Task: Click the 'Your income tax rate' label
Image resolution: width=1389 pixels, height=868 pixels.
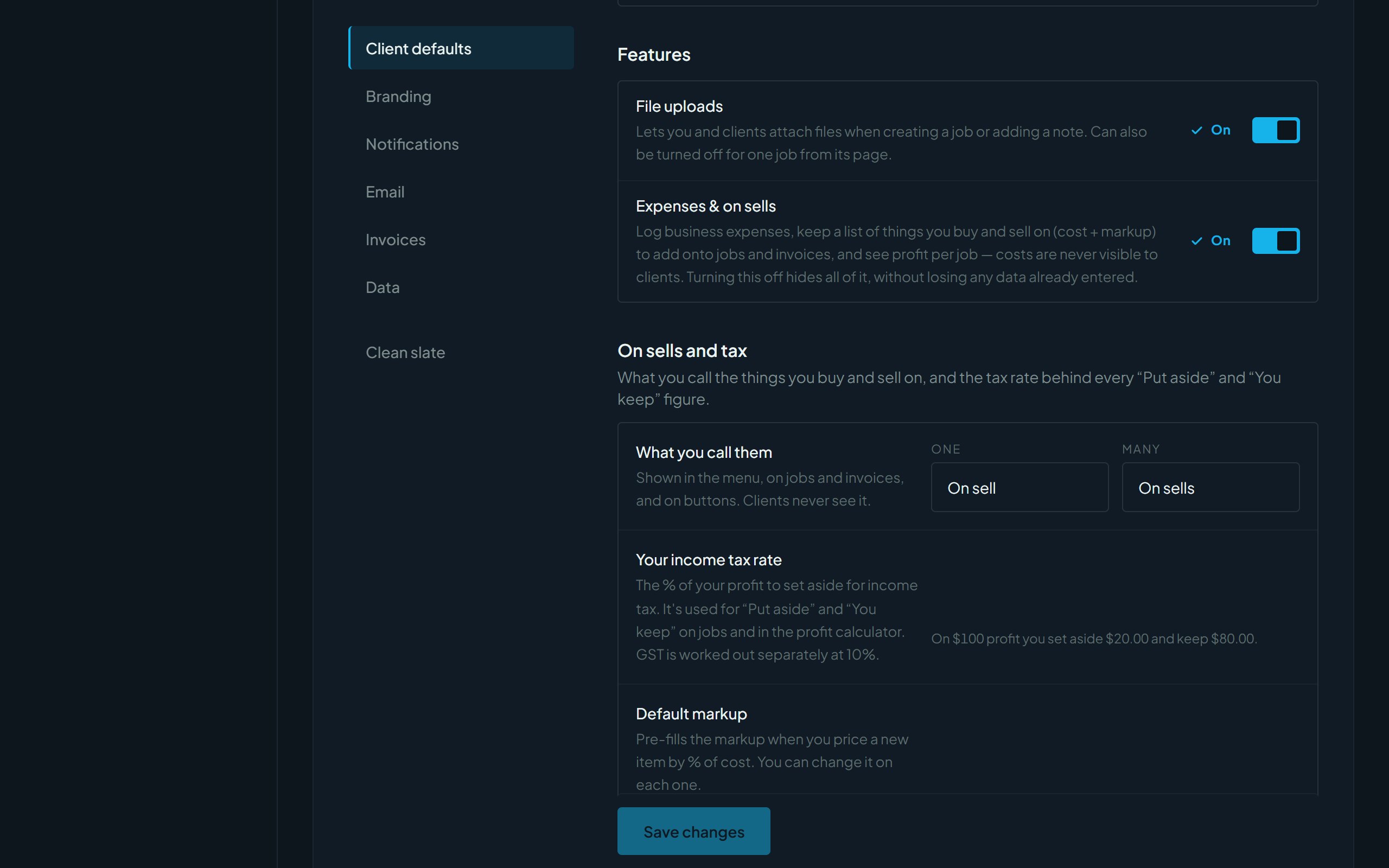Action: coord(708,560)
